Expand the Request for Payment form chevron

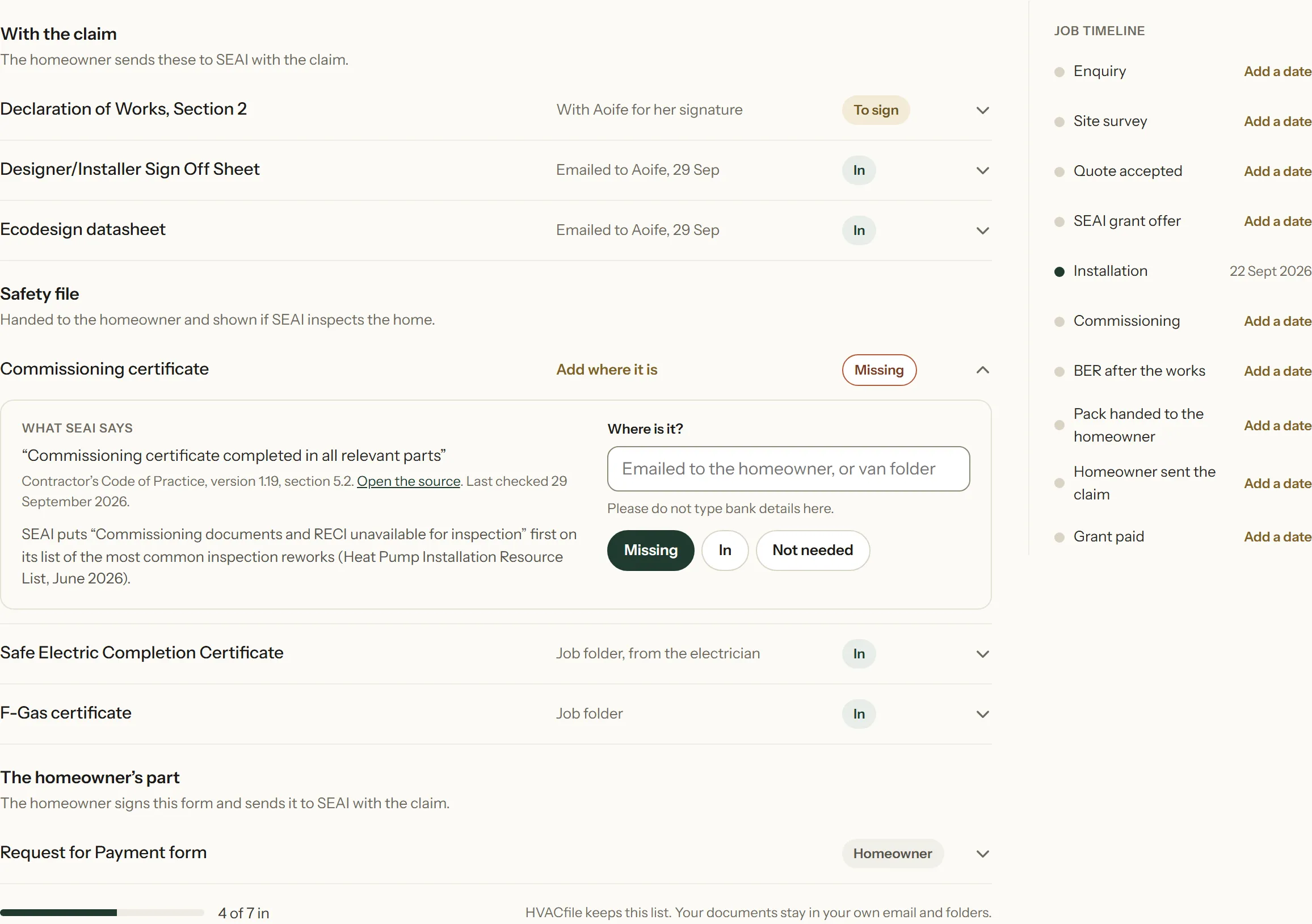(x=982, y=854)
